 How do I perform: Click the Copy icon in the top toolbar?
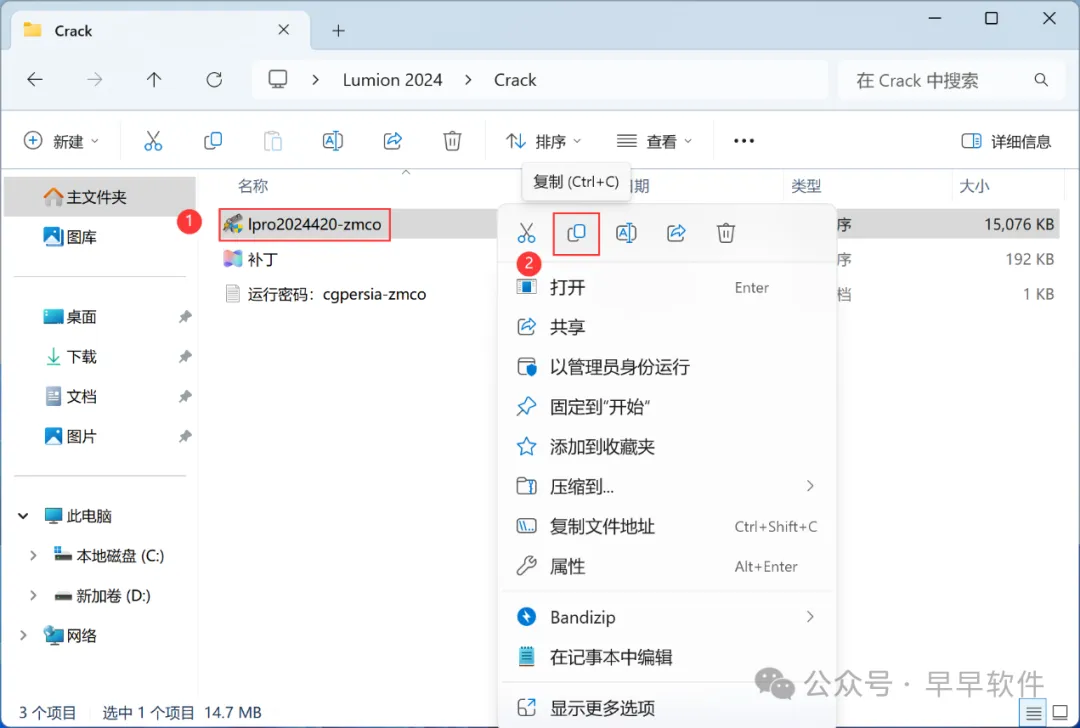(213, 141)
